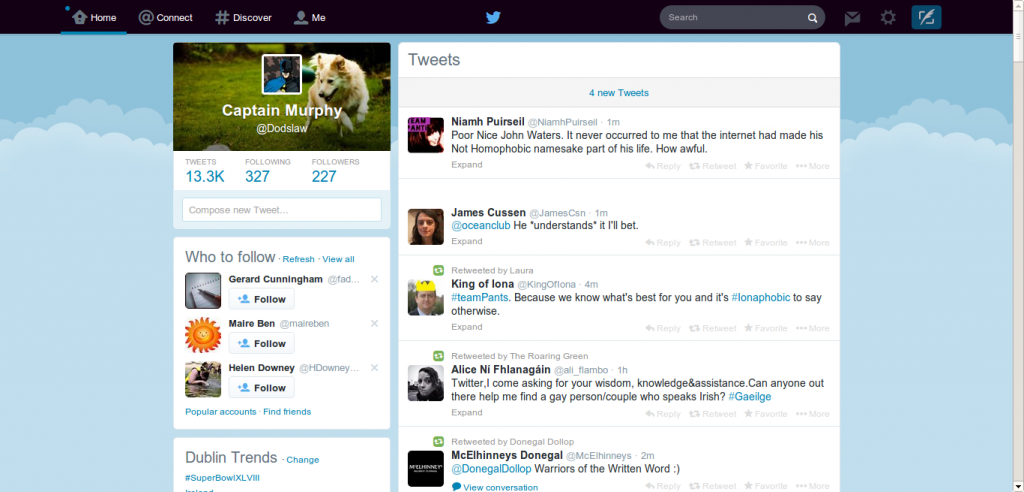Click View all in Who to follow
Screen dimensions: 1024x492
coord(338,259)
